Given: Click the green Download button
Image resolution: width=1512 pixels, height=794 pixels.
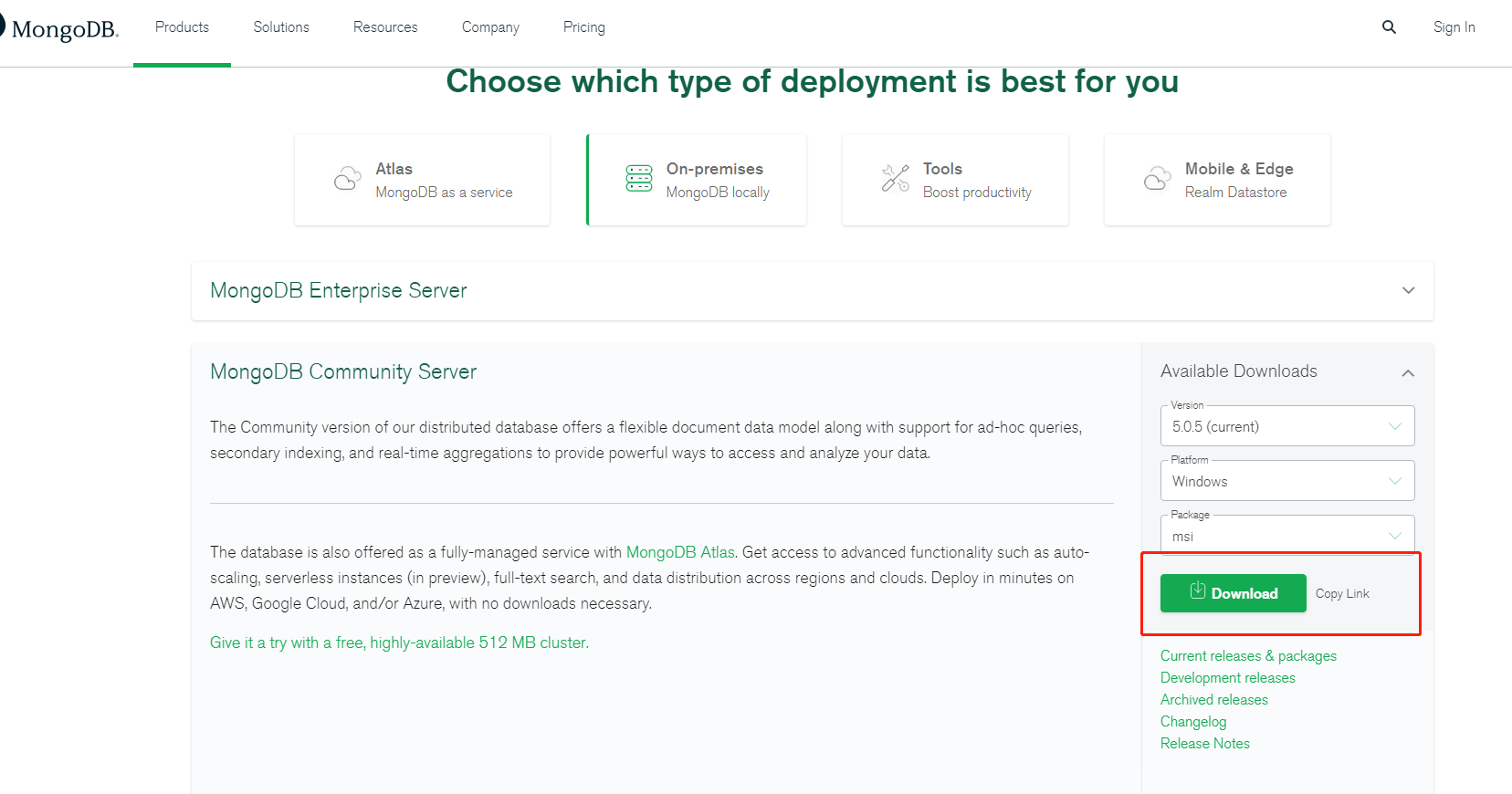Looking at the screenshot, I should pyautogui.click(x=1233, y=593).
